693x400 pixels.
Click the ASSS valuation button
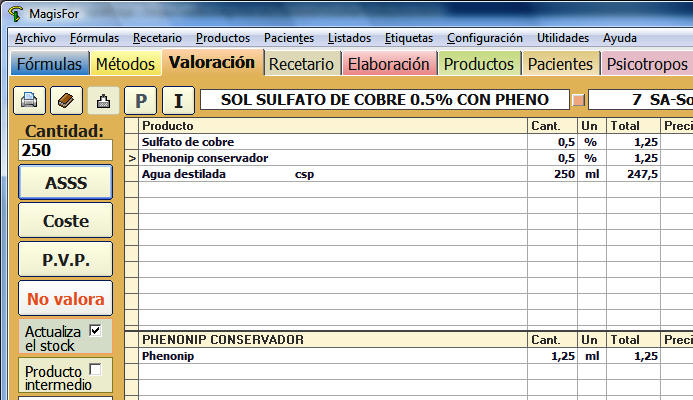coord(66,183)
